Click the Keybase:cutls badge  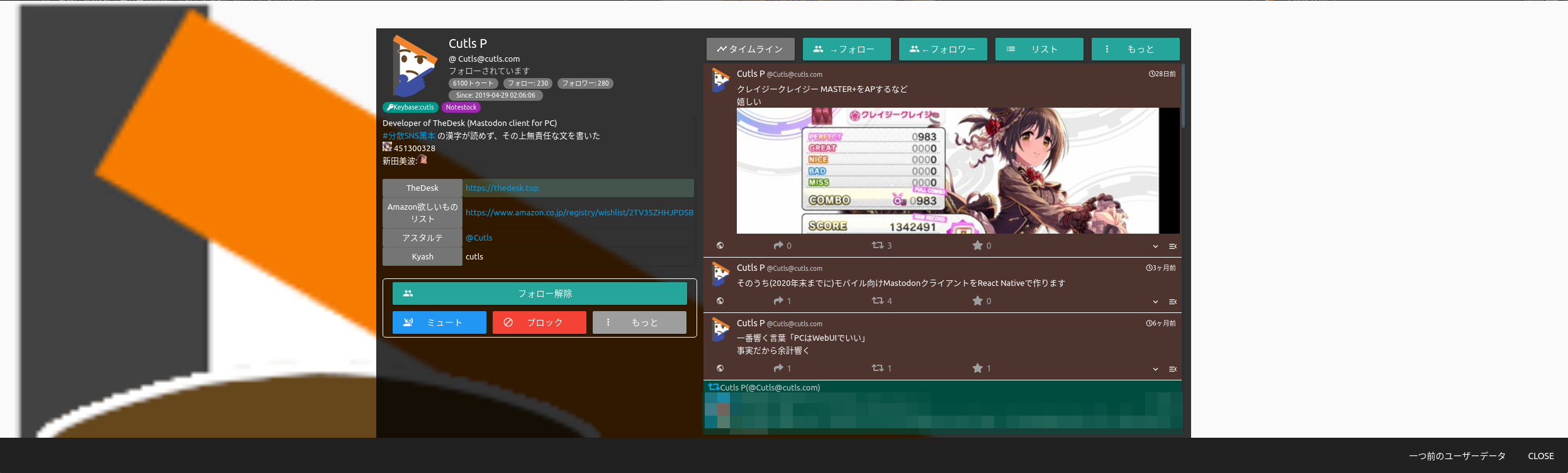click(x=410, y=107)
